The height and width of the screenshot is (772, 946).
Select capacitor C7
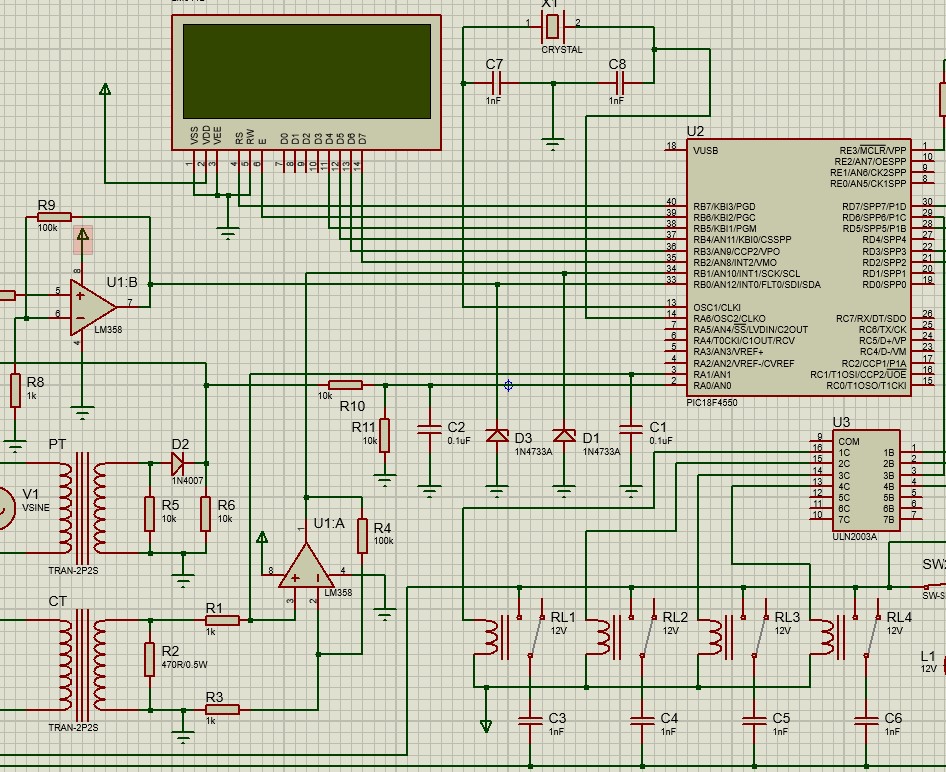point(496,83)
